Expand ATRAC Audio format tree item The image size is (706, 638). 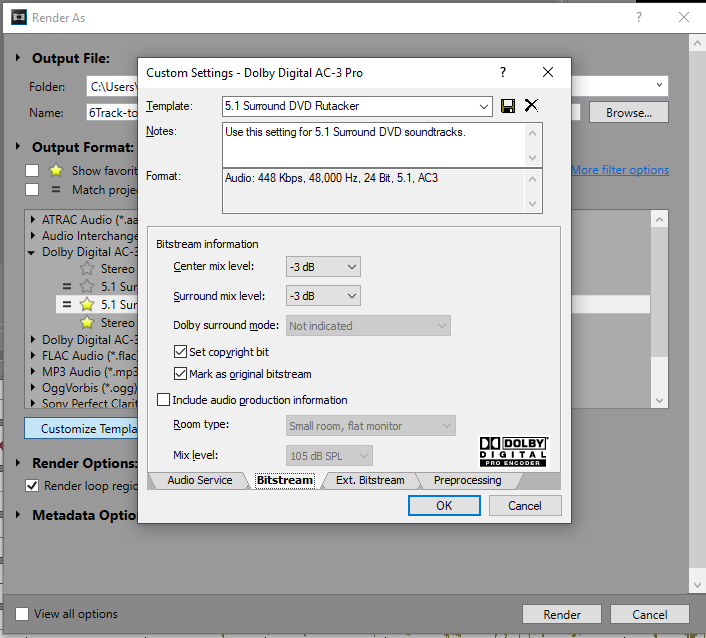[32, 220]
